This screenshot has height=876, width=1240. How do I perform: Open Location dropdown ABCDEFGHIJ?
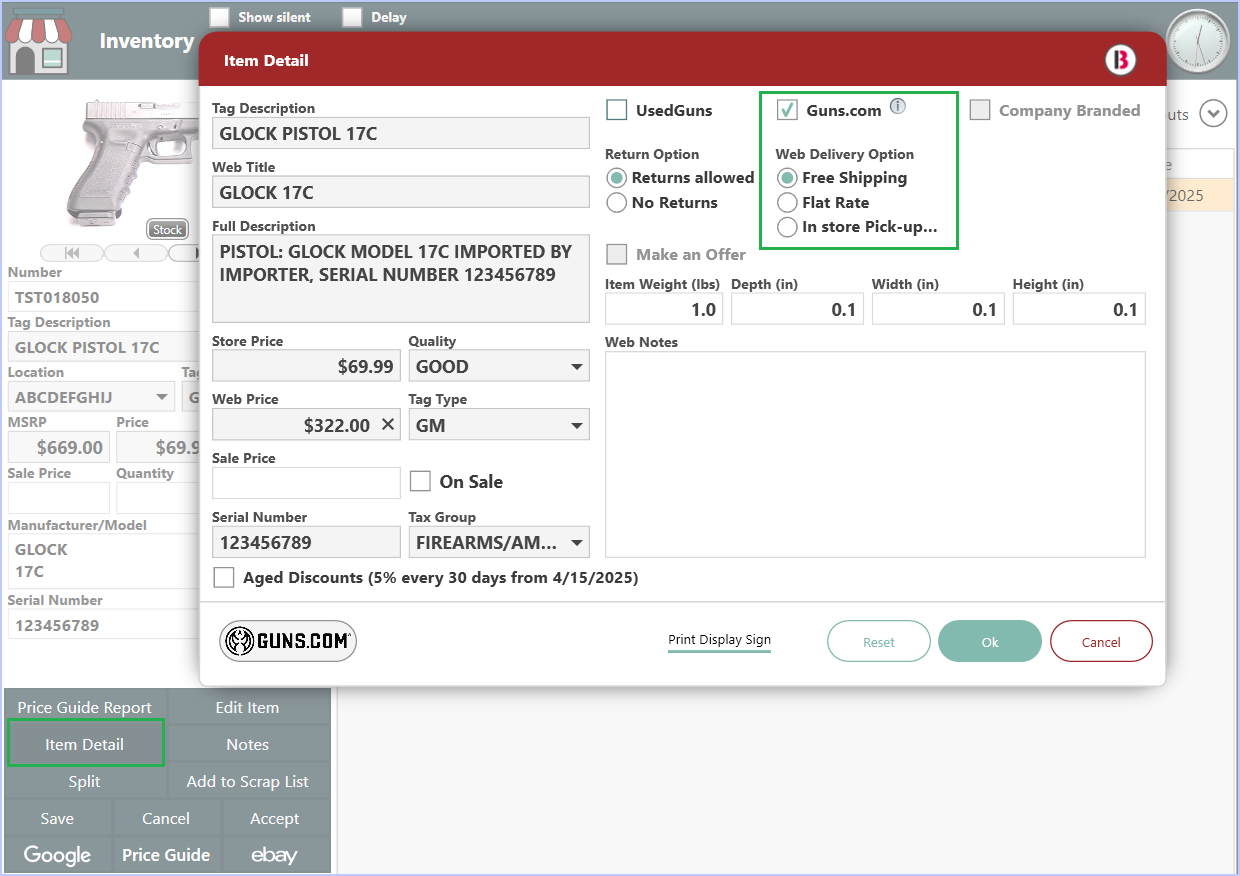(92, 397)
